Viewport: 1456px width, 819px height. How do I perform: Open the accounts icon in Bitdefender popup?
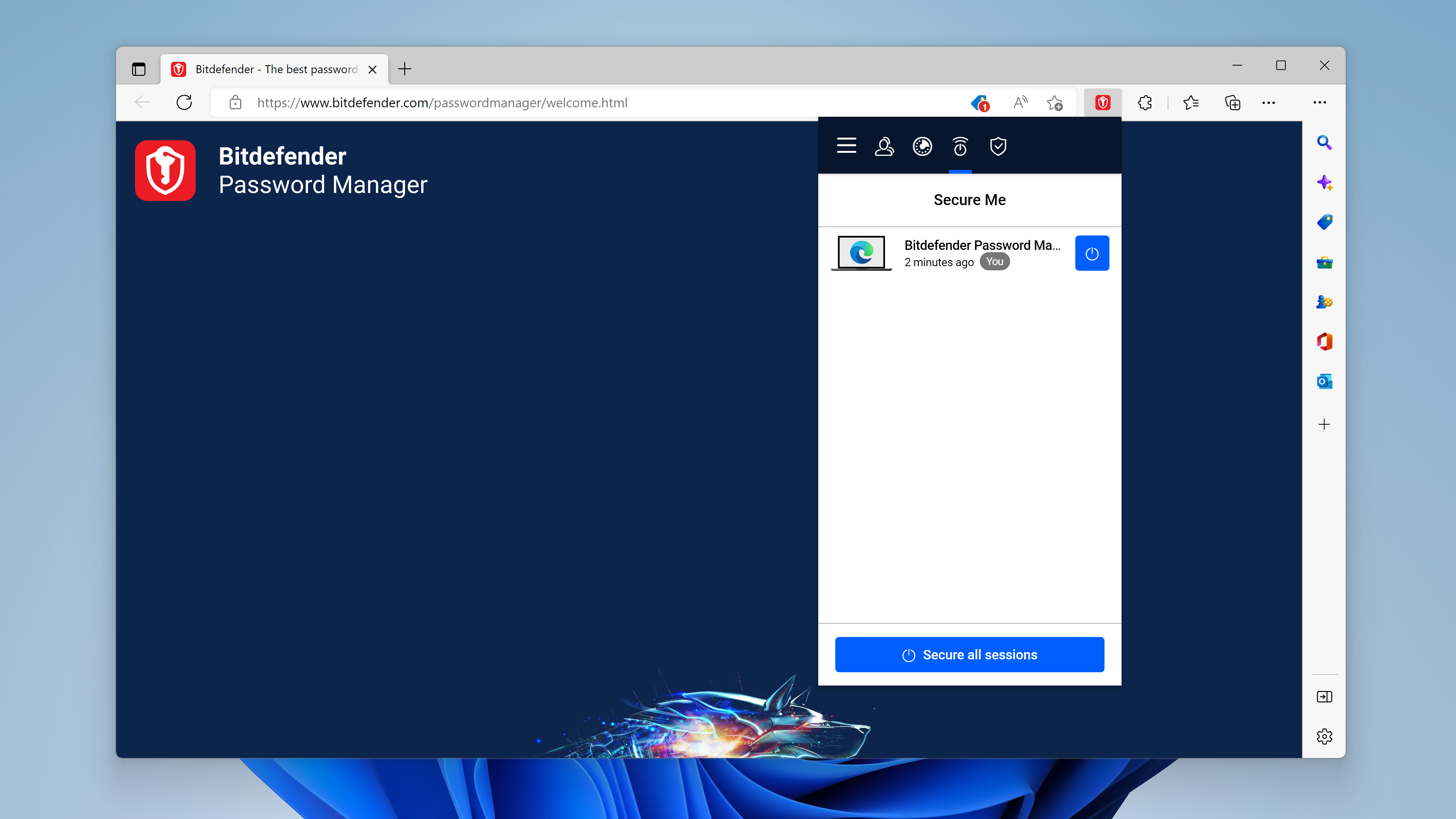tap(884, 146)
